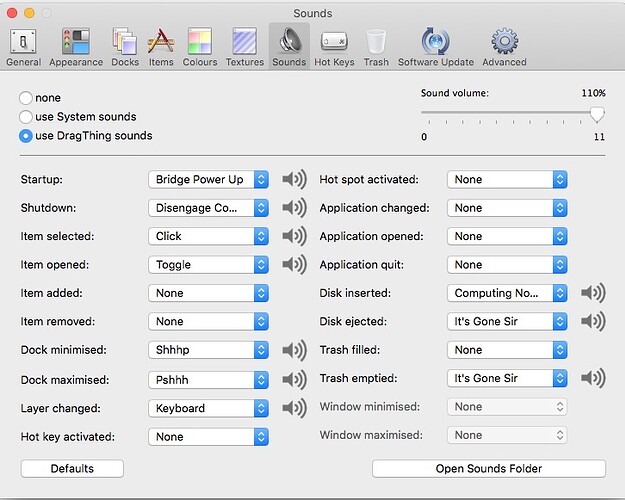The width and height of the screenshot is (625, 500).
Task: Select the 'none' sound option
Action: (x=26, y=98)
